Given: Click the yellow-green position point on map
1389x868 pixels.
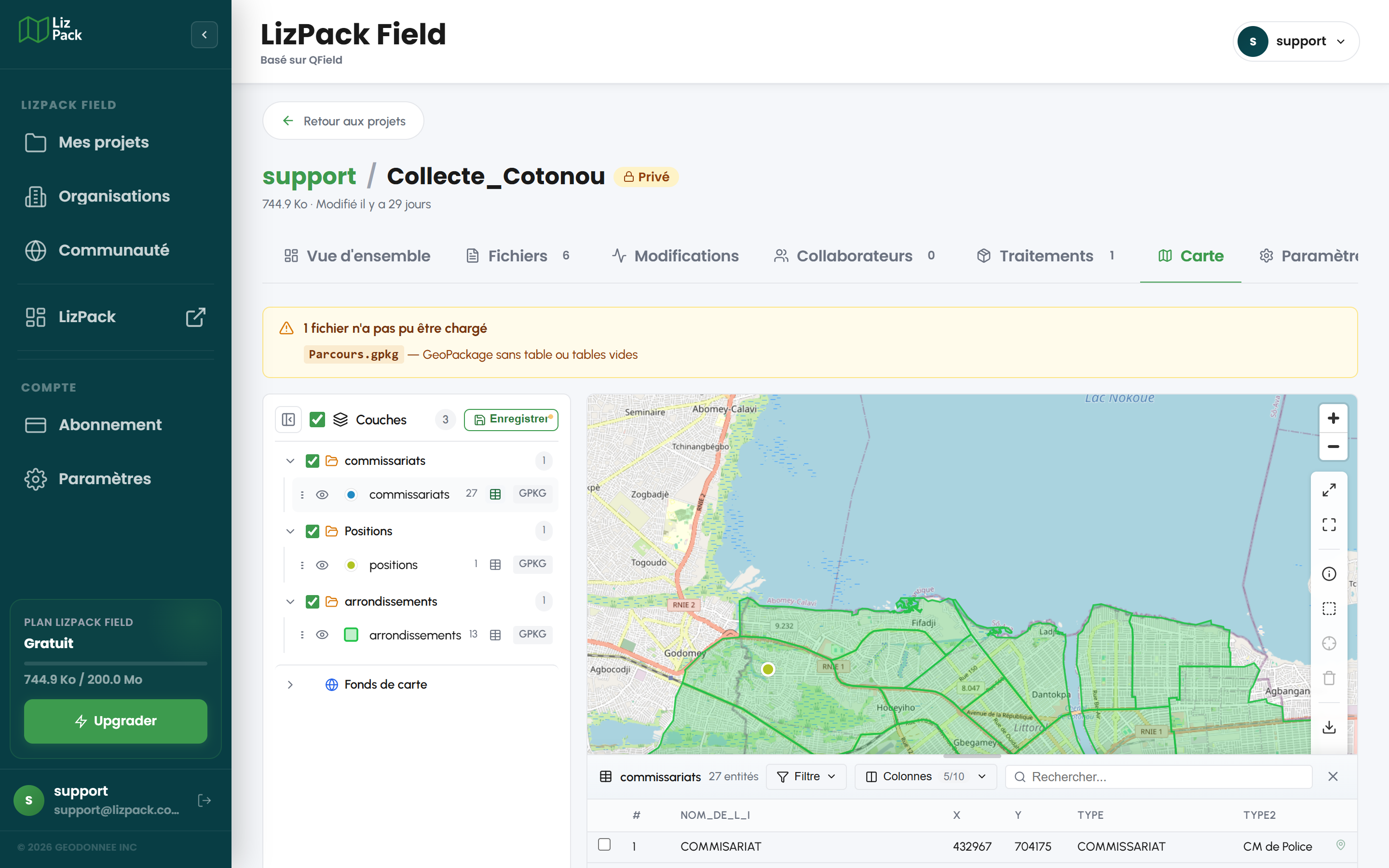Looking at the screenshot, I should [768, 669].
